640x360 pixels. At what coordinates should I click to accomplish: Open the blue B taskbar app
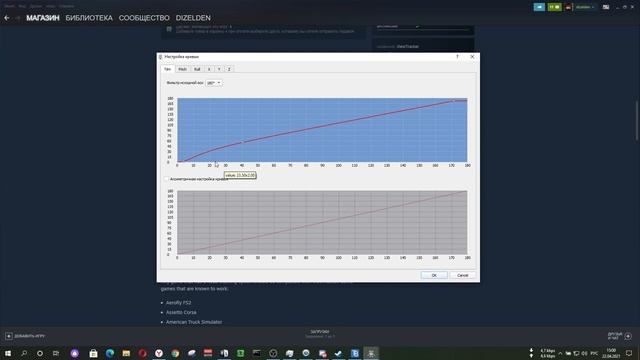click(x=355, y=353)
